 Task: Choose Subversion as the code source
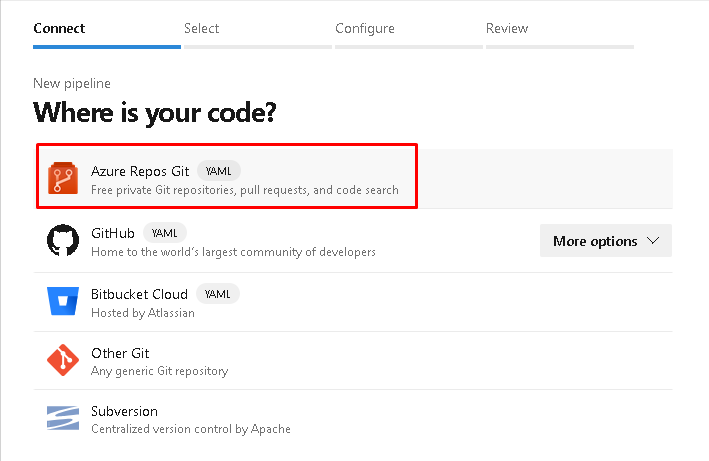click(x=124, y=411)
